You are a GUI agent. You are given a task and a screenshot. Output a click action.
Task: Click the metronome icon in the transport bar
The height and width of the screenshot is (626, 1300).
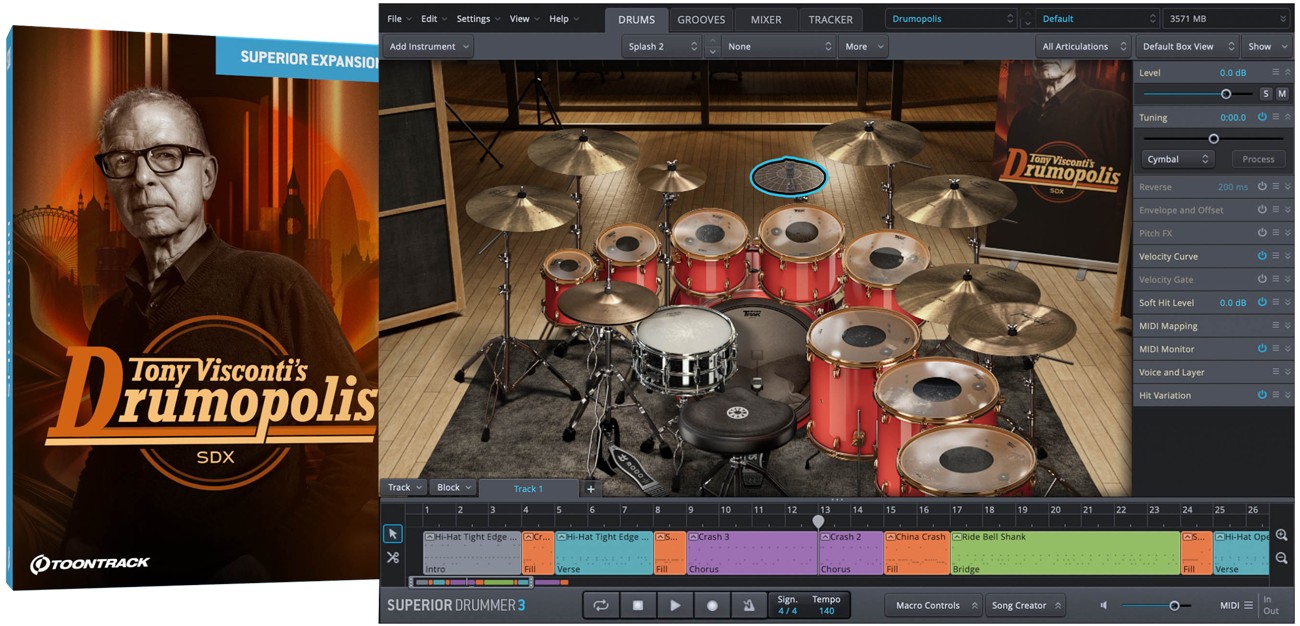pyautogui.click(x=750, y=604)
